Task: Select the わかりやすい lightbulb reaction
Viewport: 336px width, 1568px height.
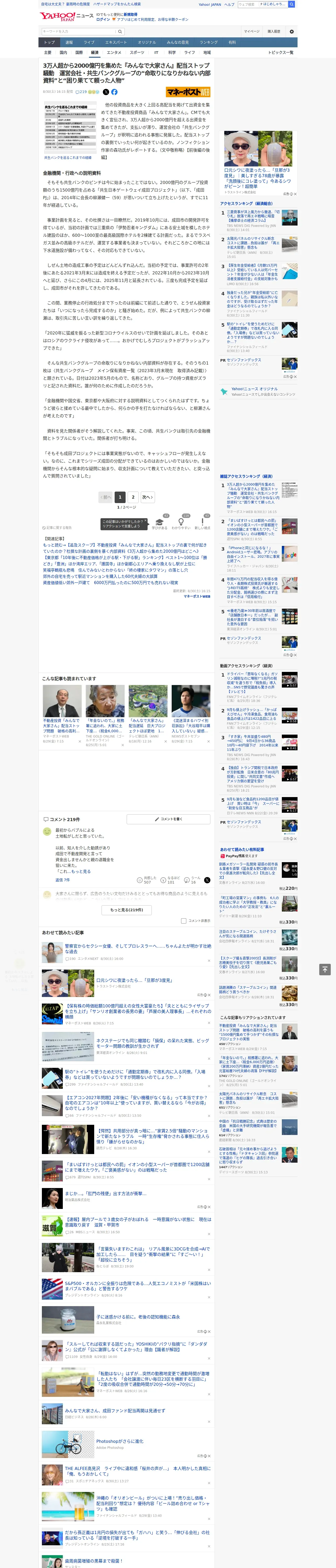Action: [x=181, y=523]
